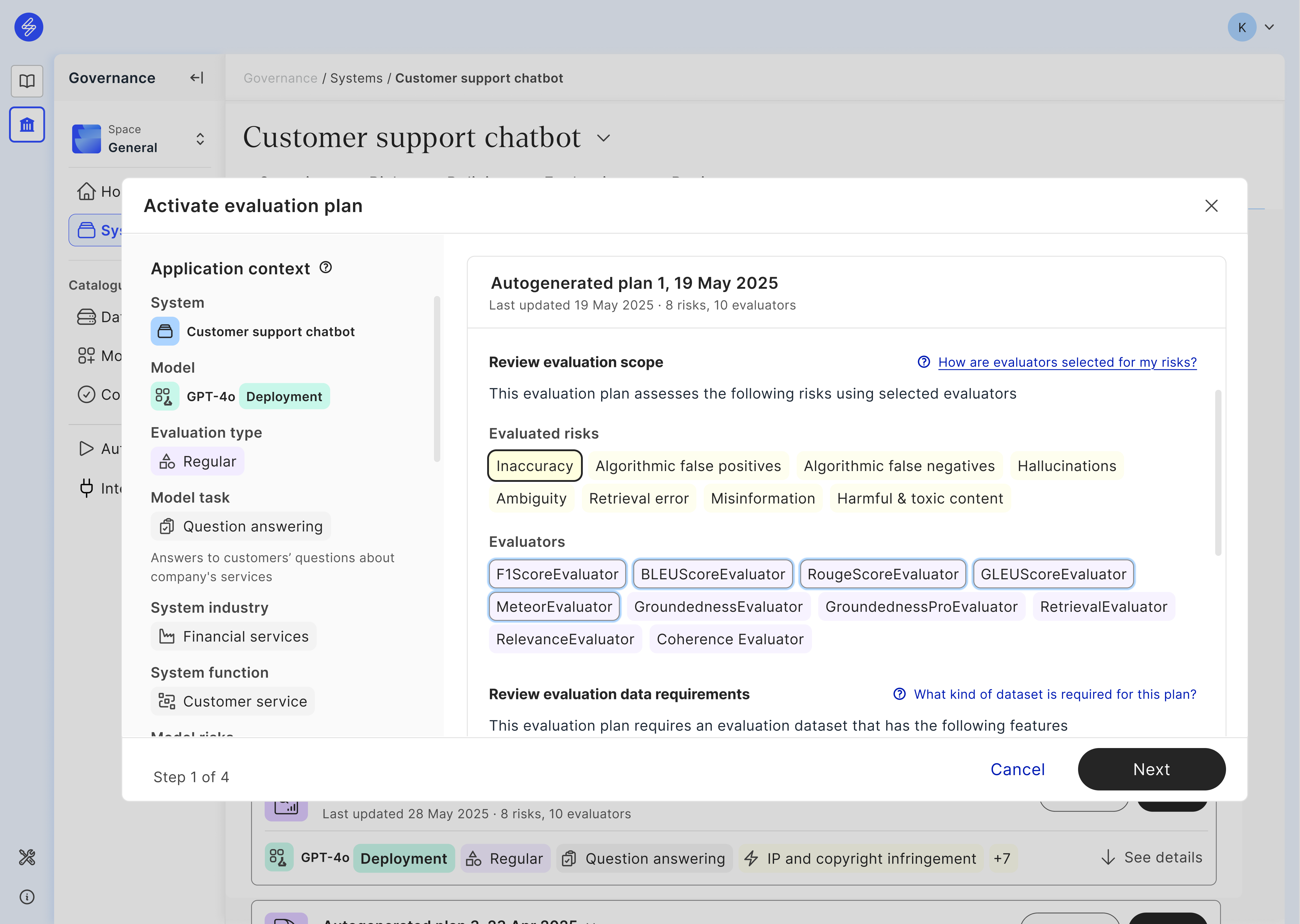Open the user account menu chevron
The image size is (1300, 924).
1269,27
